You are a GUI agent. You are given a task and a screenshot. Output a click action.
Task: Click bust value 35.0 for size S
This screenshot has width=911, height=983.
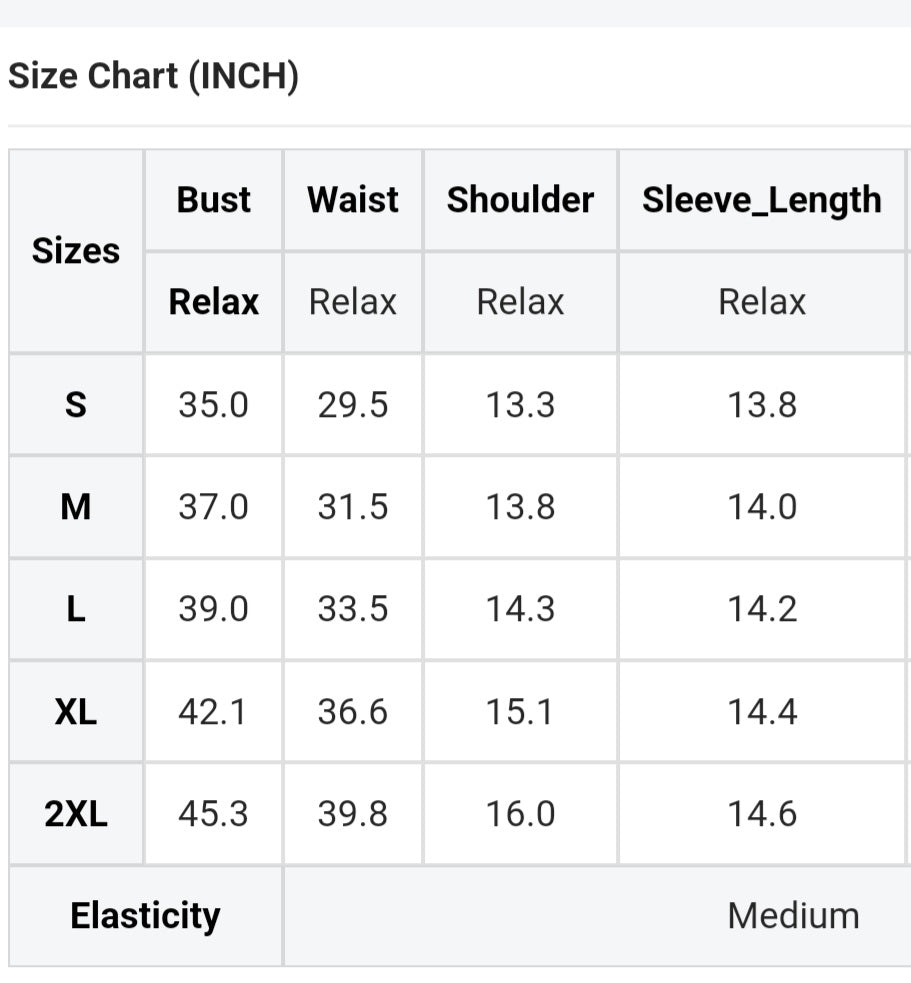pos(213,405)
